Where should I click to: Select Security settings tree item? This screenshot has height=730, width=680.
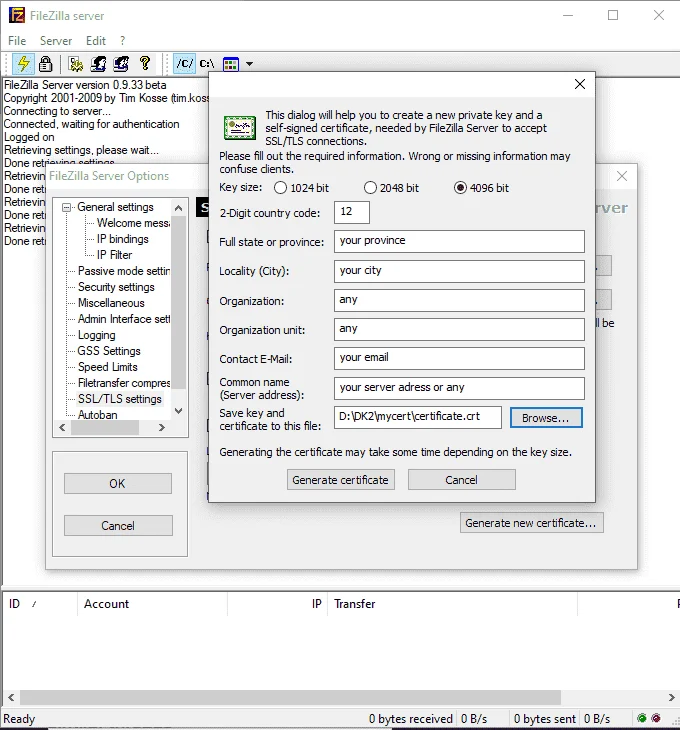coord(116,287)
